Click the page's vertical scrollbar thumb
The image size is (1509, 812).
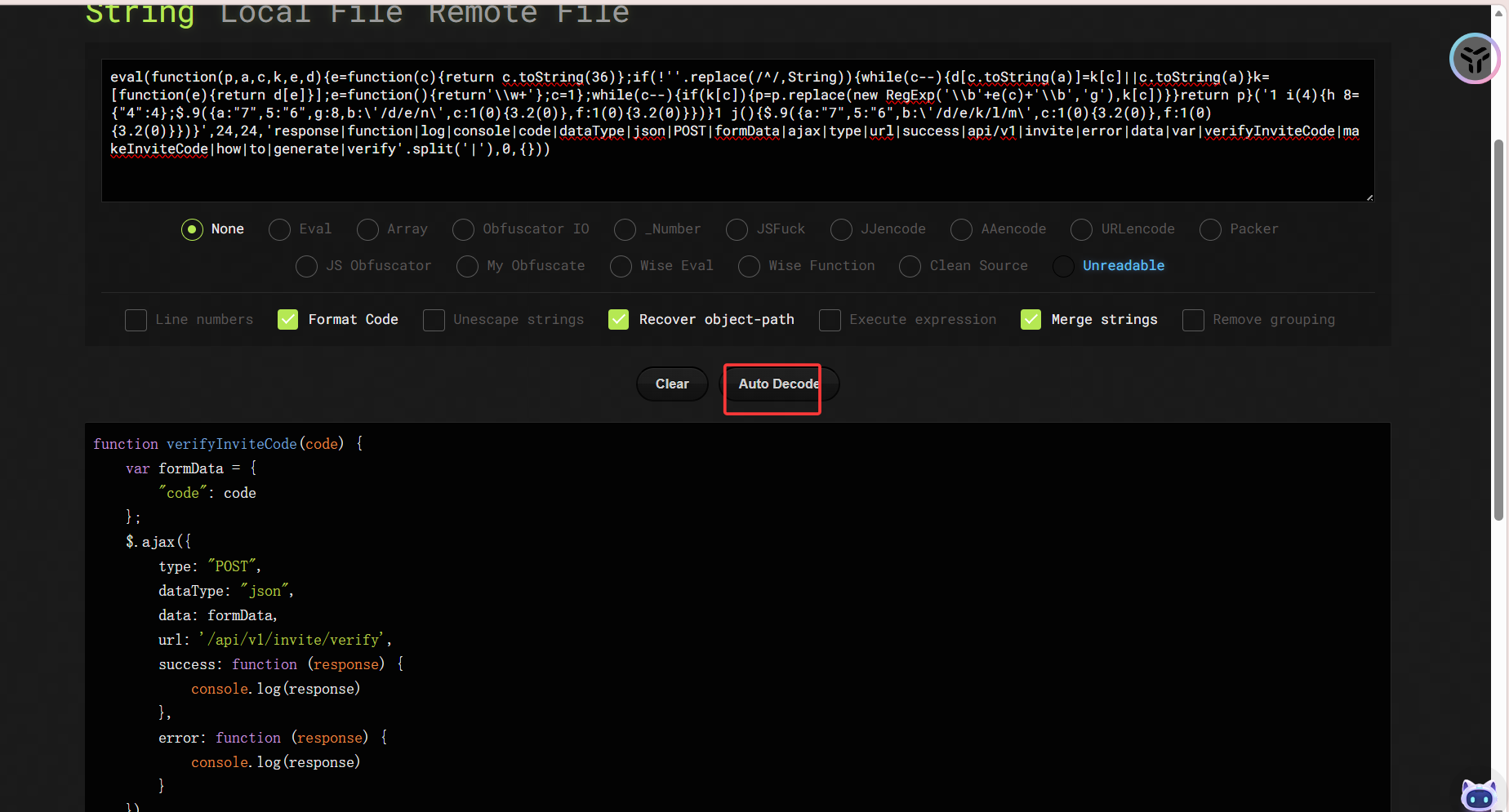1498,326
